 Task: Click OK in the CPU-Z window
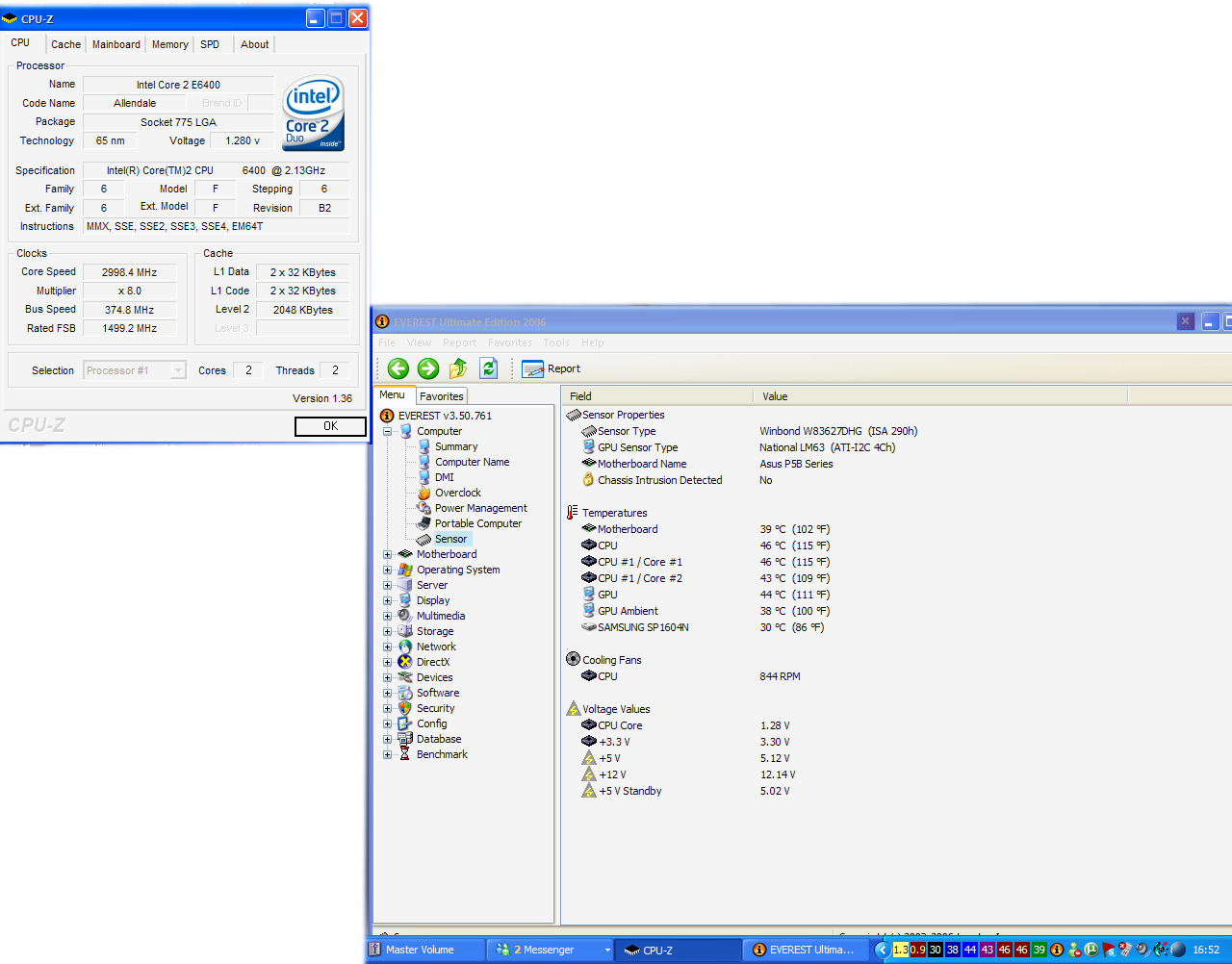(x=330, y=426)
